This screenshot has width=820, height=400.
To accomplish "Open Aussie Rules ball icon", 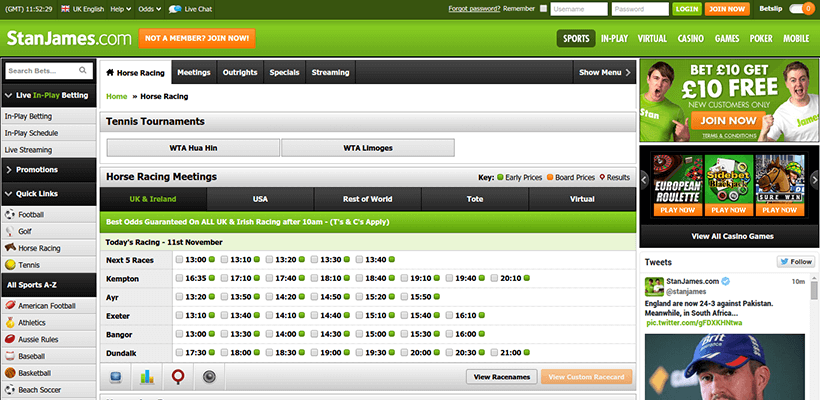I will tap(9, 339).
